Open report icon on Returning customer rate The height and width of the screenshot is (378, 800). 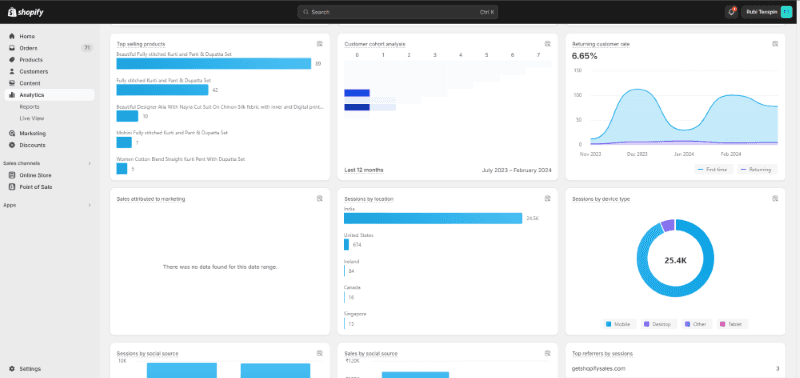point(775,44)
